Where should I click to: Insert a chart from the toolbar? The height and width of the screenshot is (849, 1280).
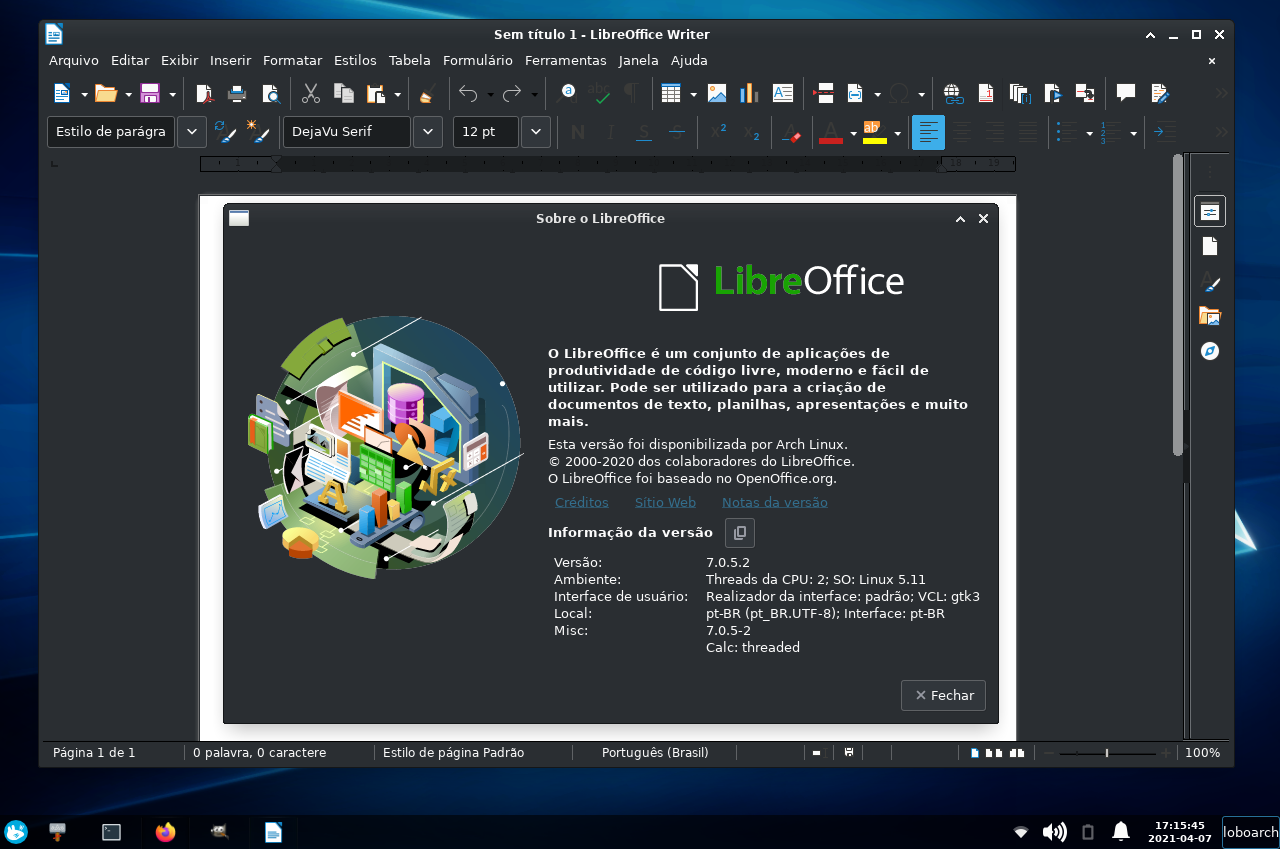(x=750, y=93)
